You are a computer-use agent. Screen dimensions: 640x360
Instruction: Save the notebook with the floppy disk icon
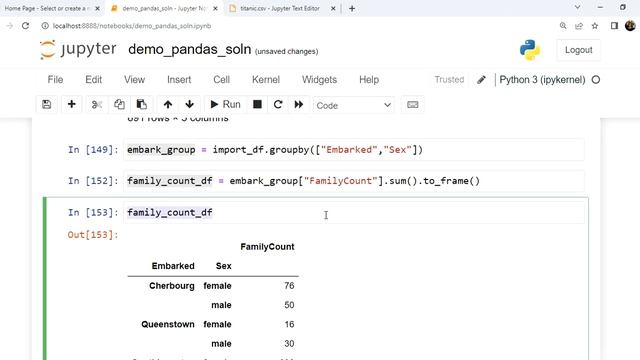[47, 104]
